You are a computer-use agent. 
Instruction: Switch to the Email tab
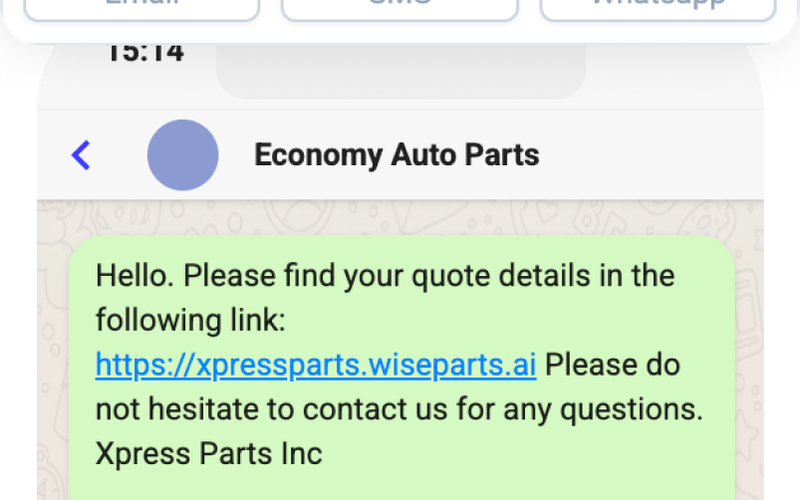click(x=141, y=8)
